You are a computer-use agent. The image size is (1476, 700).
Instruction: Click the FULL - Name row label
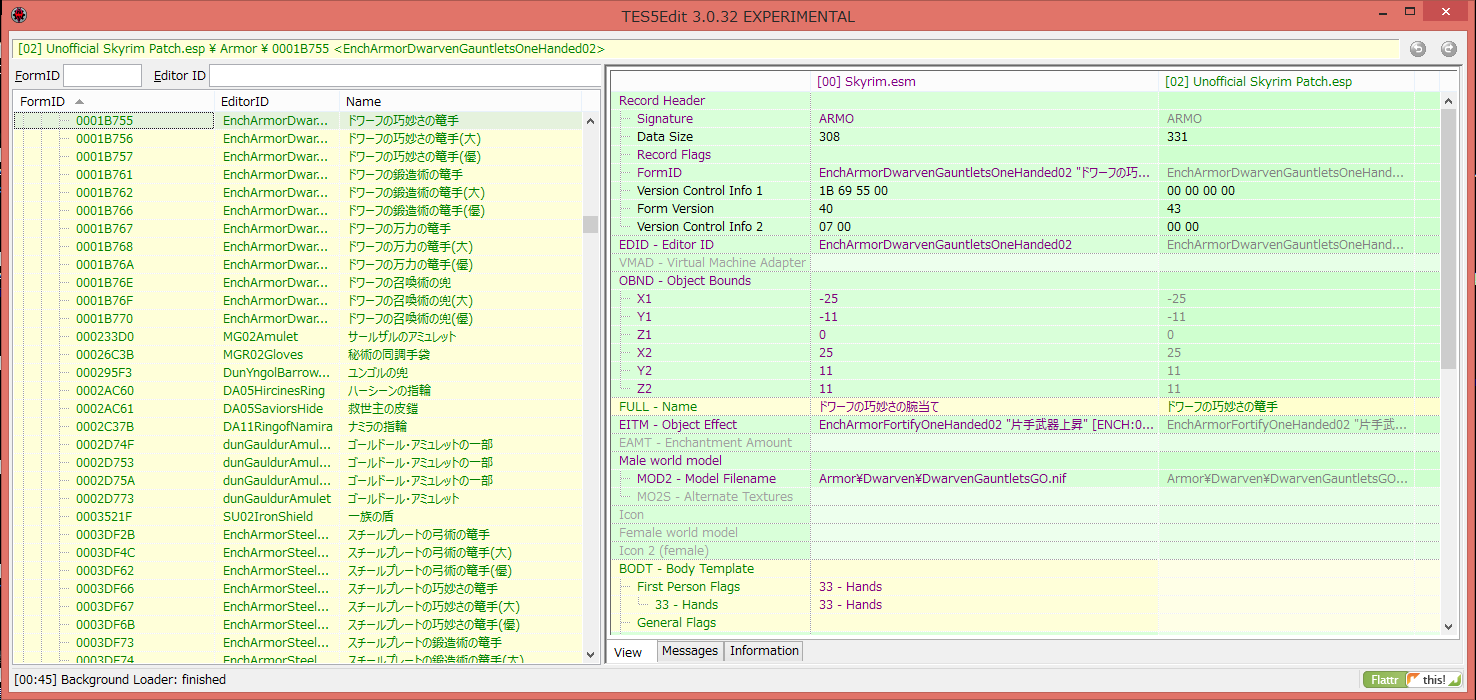click(x=658, y=406)
